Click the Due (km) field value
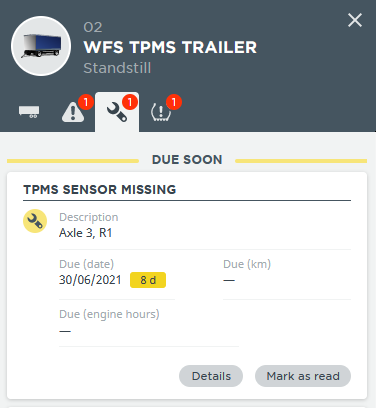The image size is (376, 408). [229, 280]
